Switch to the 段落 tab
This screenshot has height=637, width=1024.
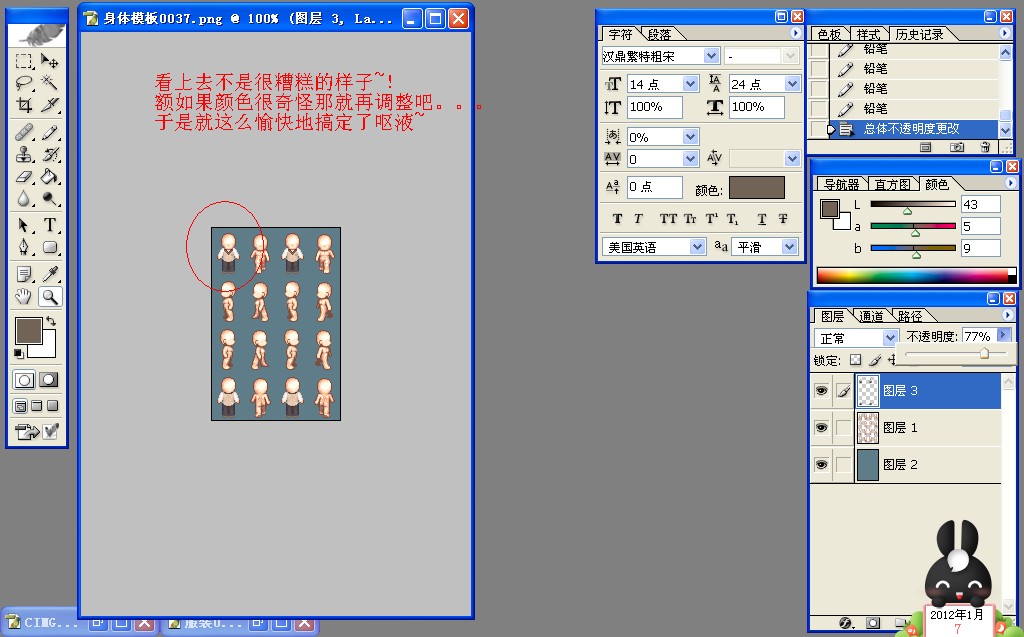coord(659,34)
